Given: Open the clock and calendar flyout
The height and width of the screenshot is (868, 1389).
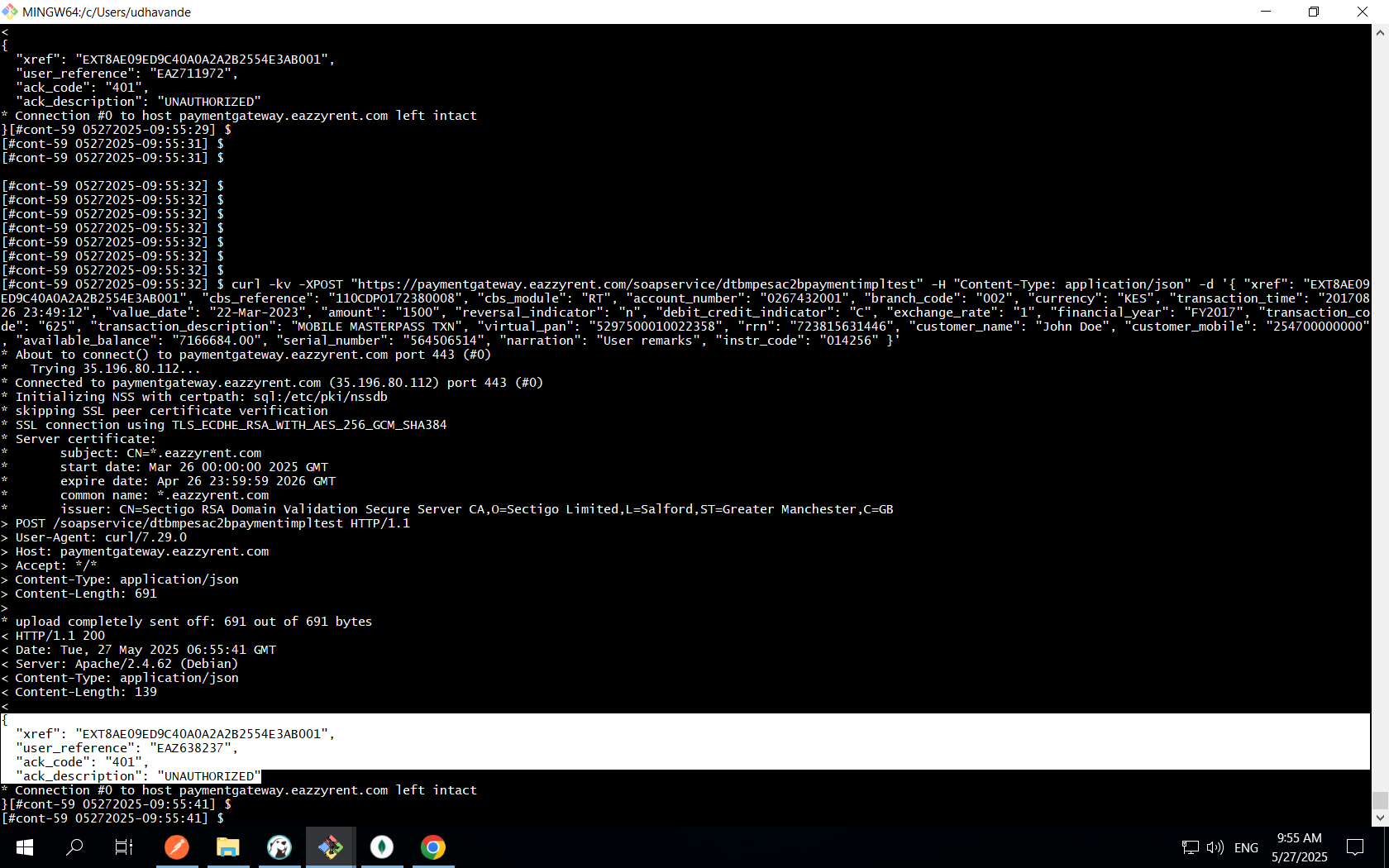Looking at the screenshot, I should pos(1299,847).
